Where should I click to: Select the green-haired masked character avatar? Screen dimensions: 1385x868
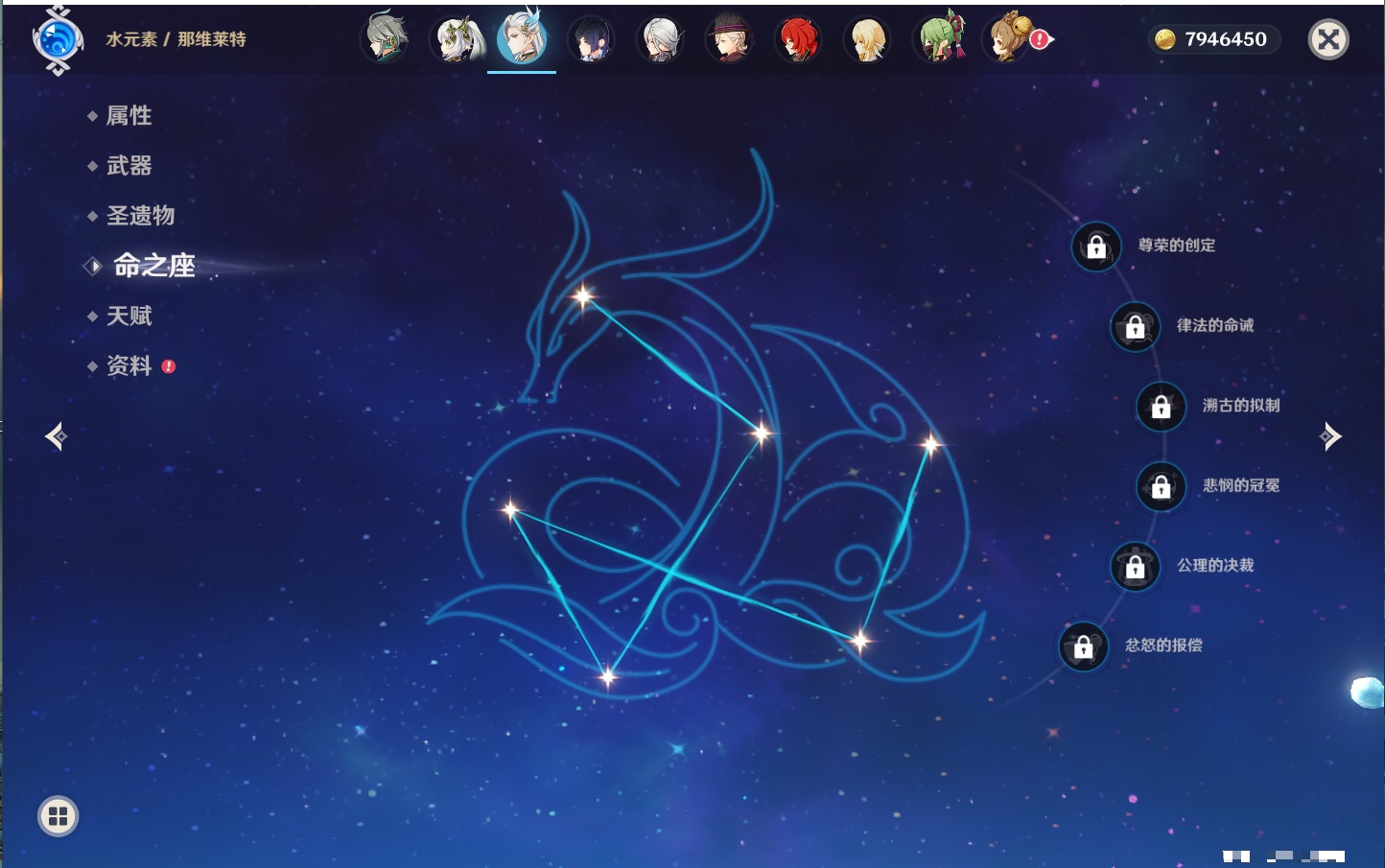938,38
